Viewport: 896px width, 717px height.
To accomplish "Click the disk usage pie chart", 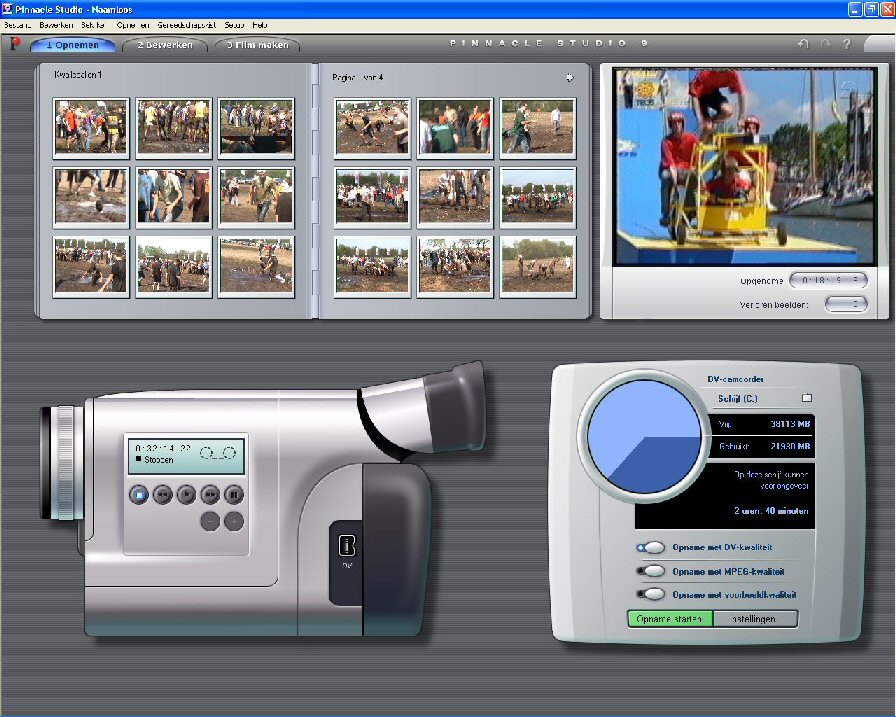I will point(644,436).
